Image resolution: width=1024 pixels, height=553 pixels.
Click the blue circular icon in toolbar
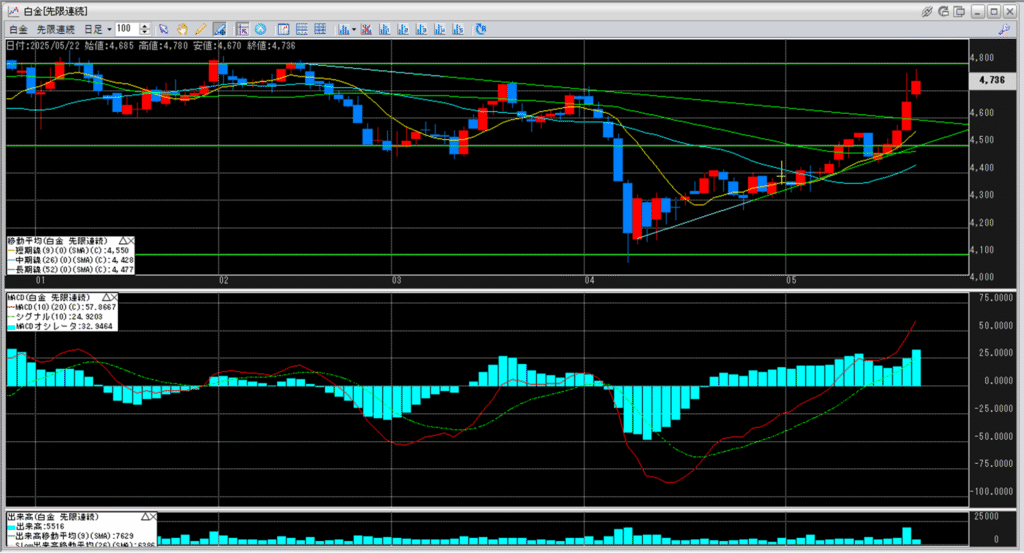pyautogui.click(x=260, y=29)
